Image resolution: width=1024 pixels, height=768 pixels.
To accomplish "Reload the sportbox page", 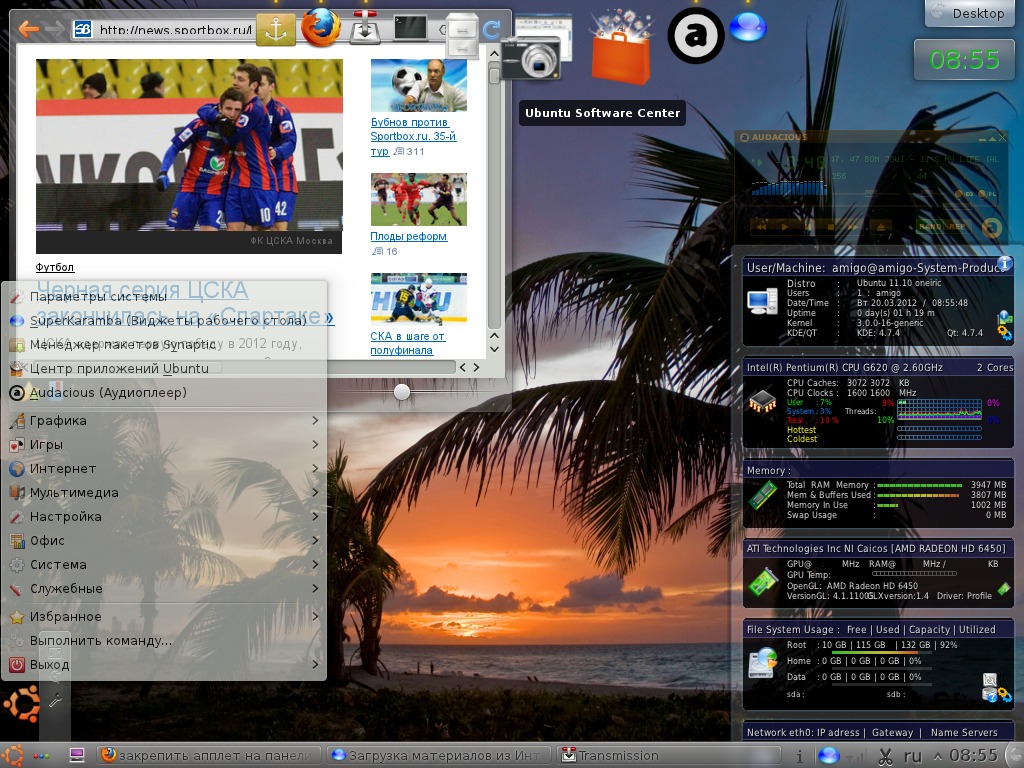I will pyautogui.click(x=491, y=29).
